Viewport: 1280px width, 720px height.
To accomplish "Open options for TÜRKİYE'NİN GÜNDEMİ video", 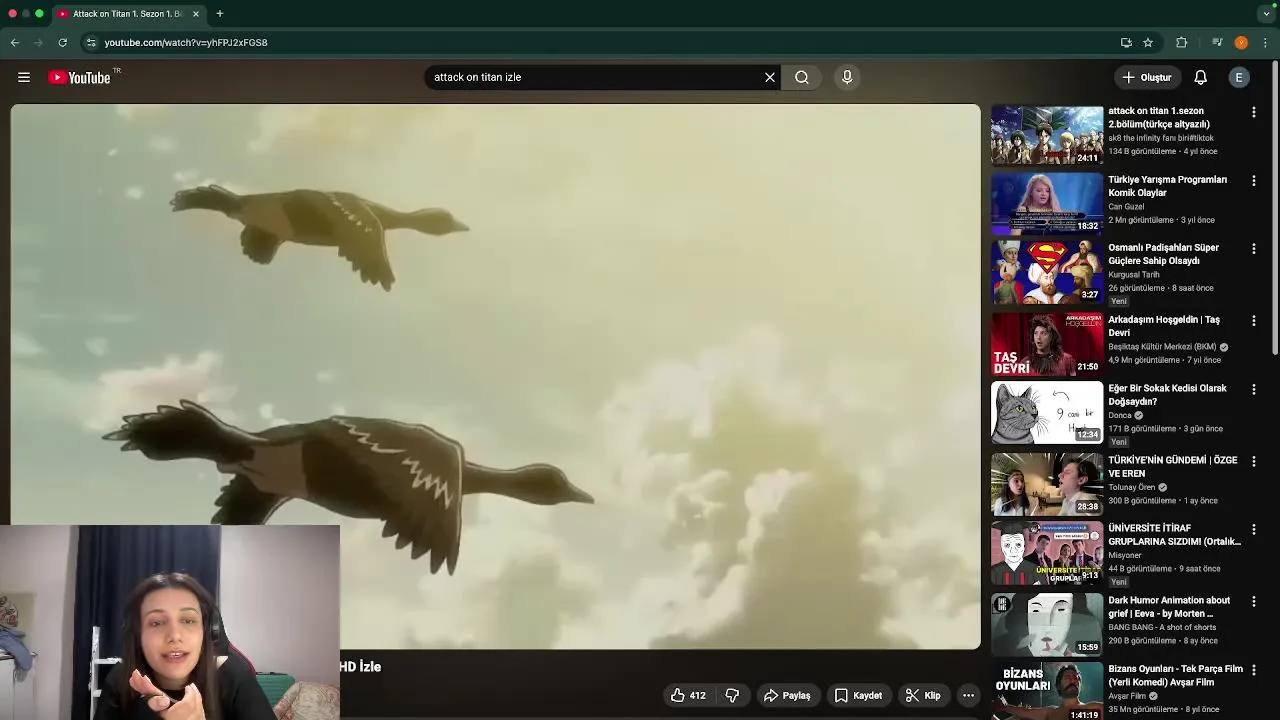I will coord(1254,461).
